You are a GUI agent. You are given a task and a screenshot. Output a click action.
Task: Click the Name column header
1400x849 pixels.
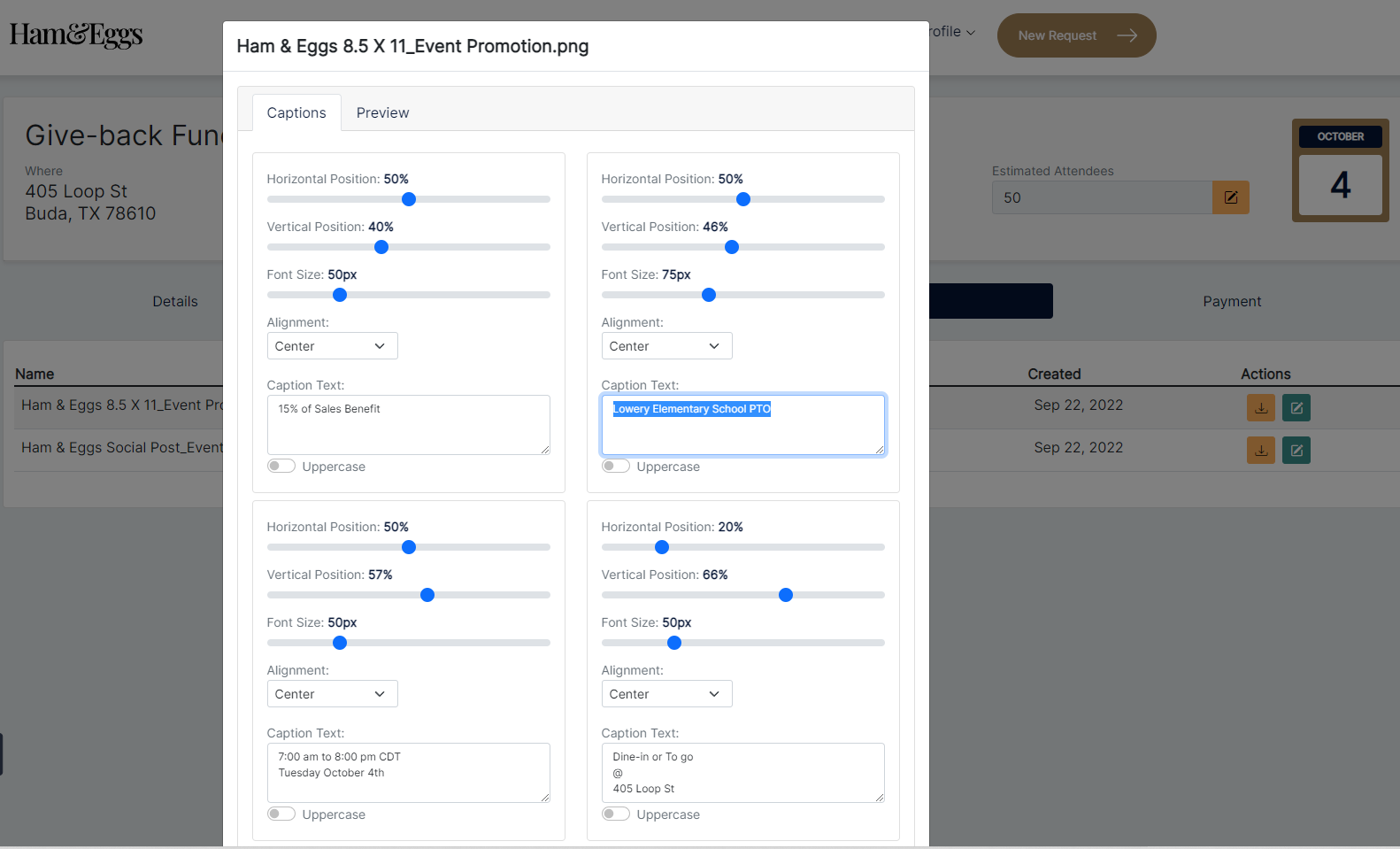tap(35, 374)
